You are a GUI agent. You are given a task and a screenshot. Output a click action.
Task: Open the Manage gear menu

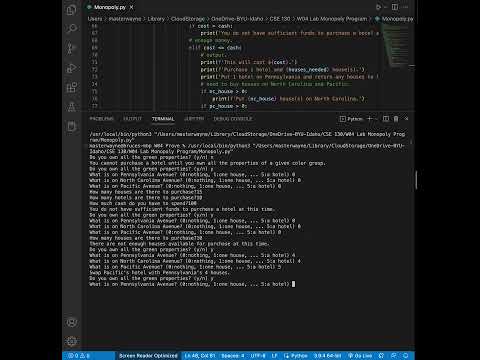coord(71,341)
